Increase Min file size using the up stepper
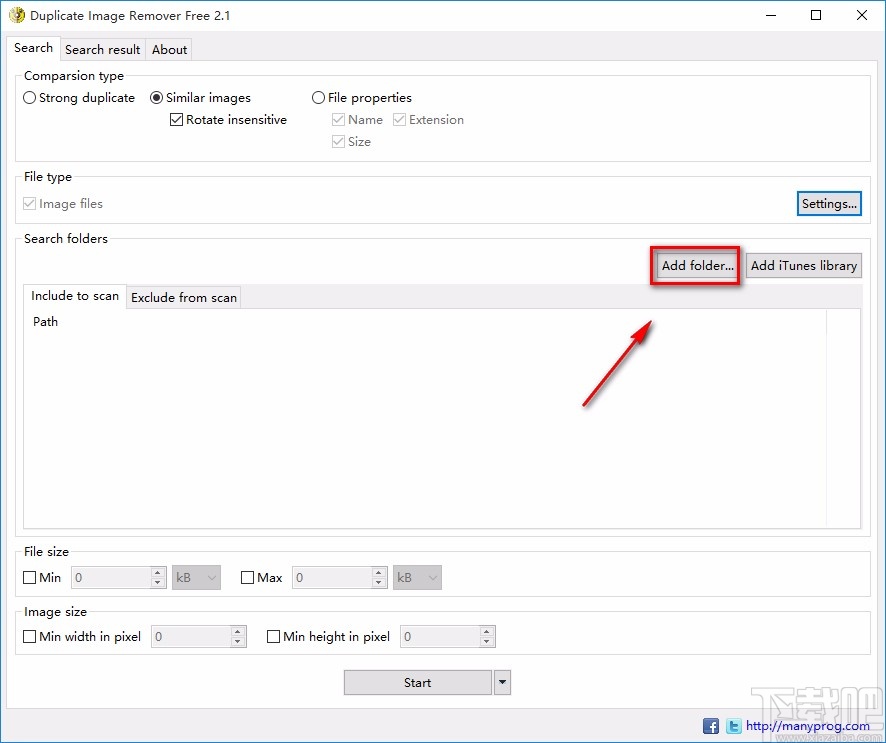This screenshot has width=886, height=743. (x=157, y=572)
